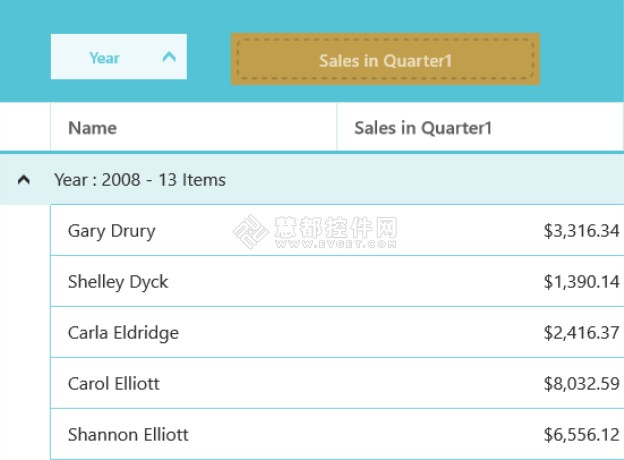Screen dimensions: 624x460
Task: Click the Sales in Quarter1 drop area
Action: click(x=385, y=59)
